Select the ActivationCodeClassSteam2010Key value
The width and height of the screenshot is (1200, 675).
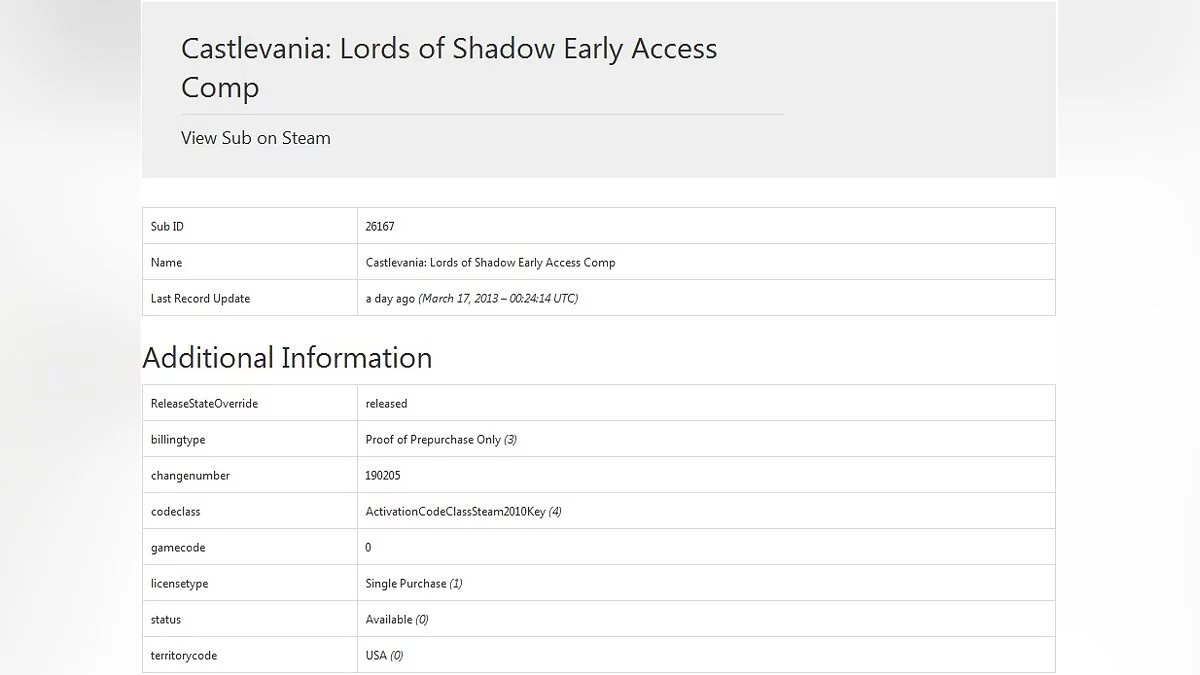[x=456, y=512]
